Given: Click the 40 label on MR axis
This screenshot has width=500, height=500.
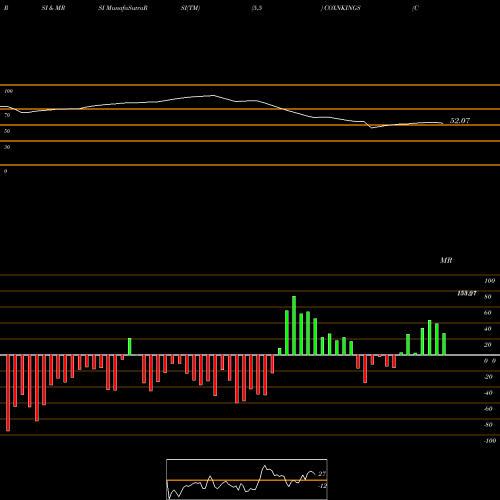Looking at the screenshot, I should pyautogui.click(x=488, y=329).
